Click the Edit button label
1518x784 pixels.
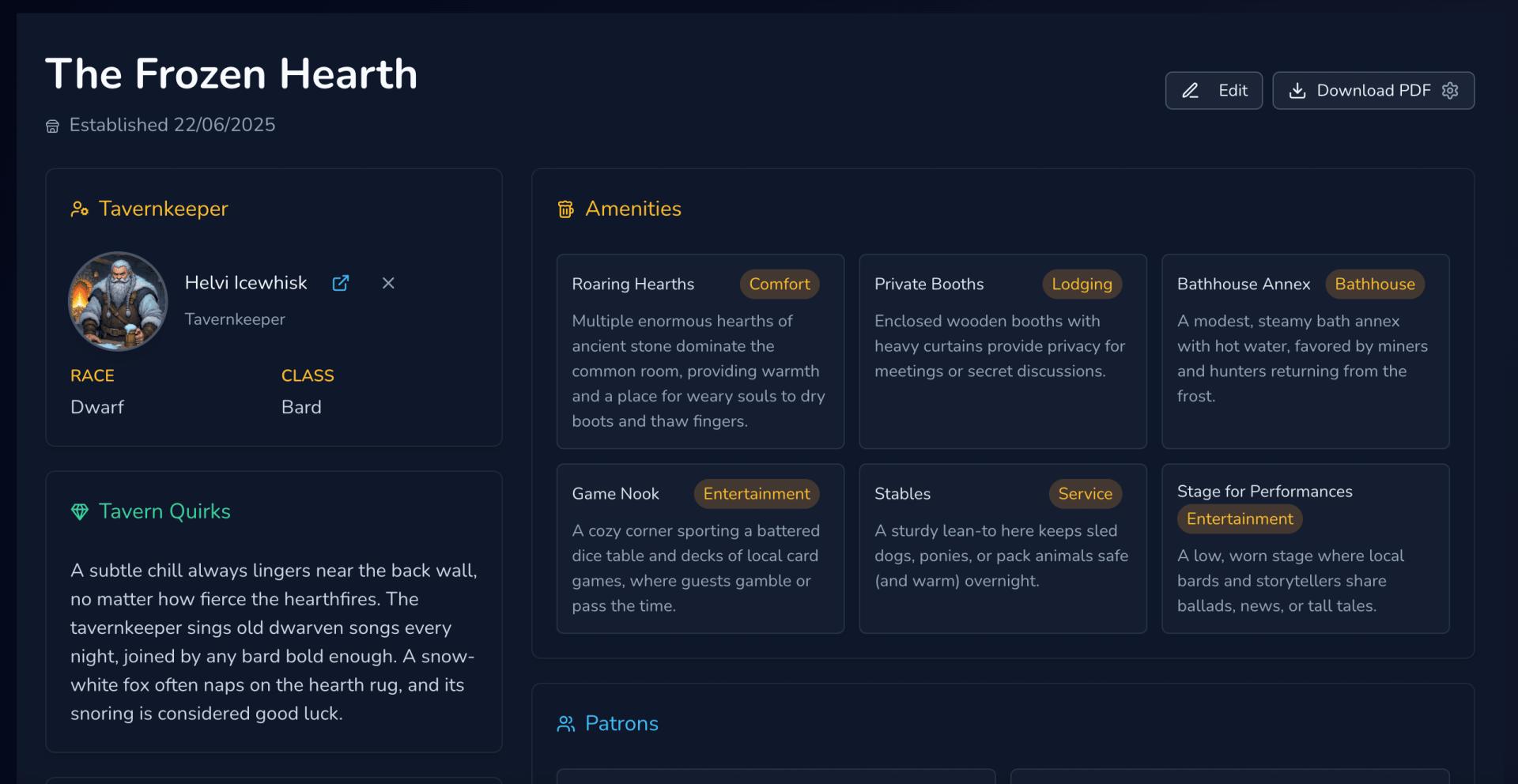tap(1233, 91)
